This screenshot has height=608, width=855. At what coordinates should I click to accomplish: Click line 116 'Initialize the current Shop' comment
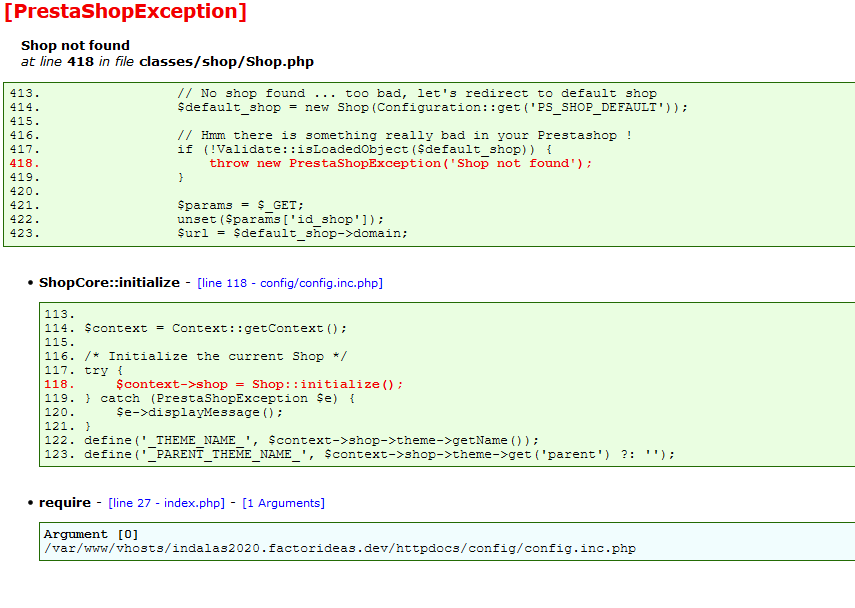coord(215,356)
